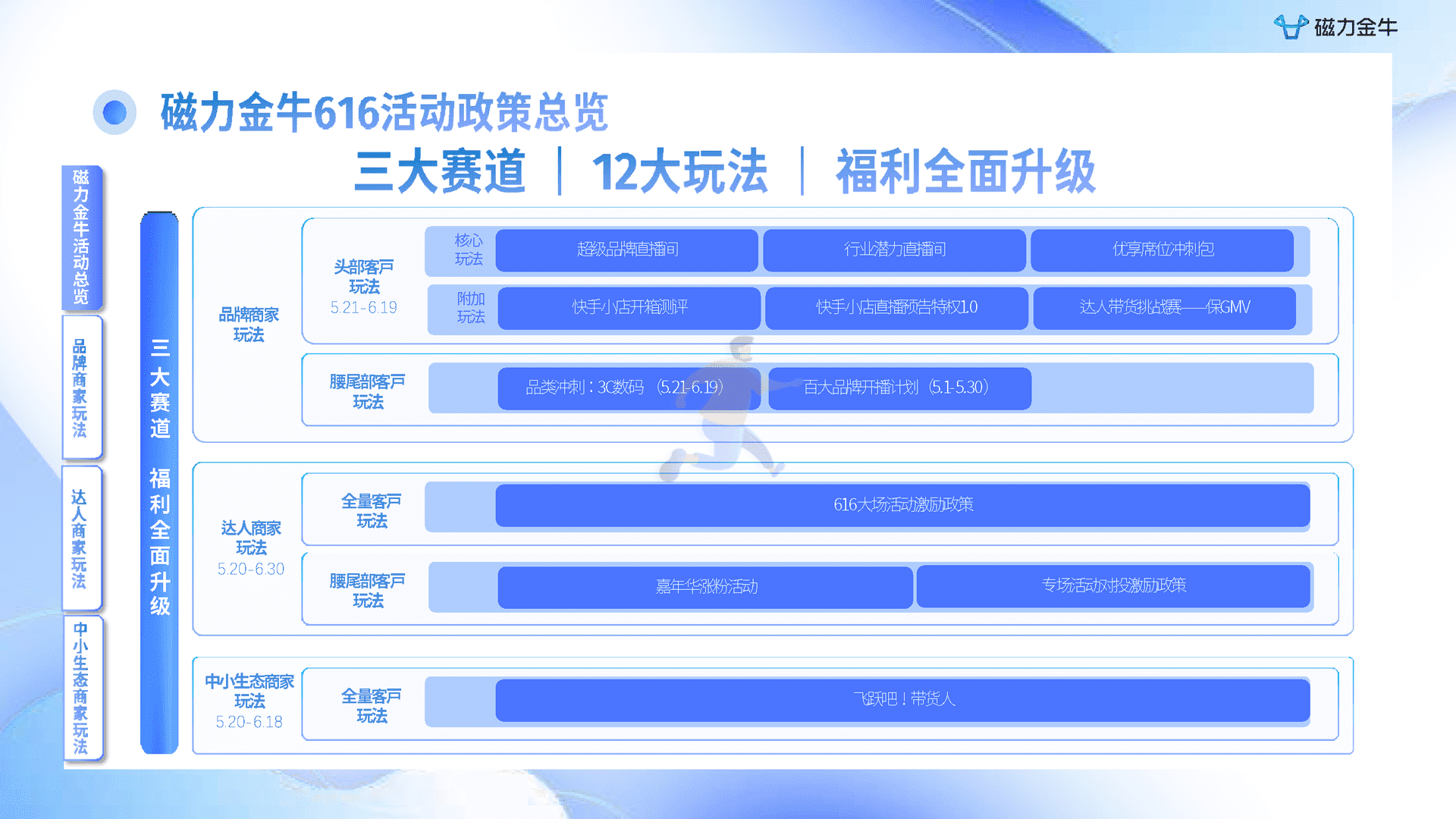Click the 优享席位冲刺包 box
The height and width of the screenshot is (819, 1456).
(1162, 249)
